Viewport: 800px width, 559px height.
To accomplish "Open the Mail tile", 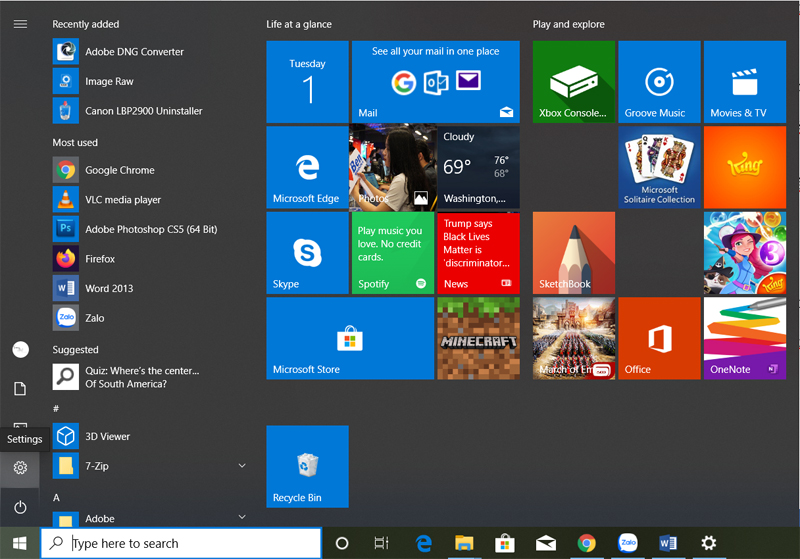I will click(436, 82).
